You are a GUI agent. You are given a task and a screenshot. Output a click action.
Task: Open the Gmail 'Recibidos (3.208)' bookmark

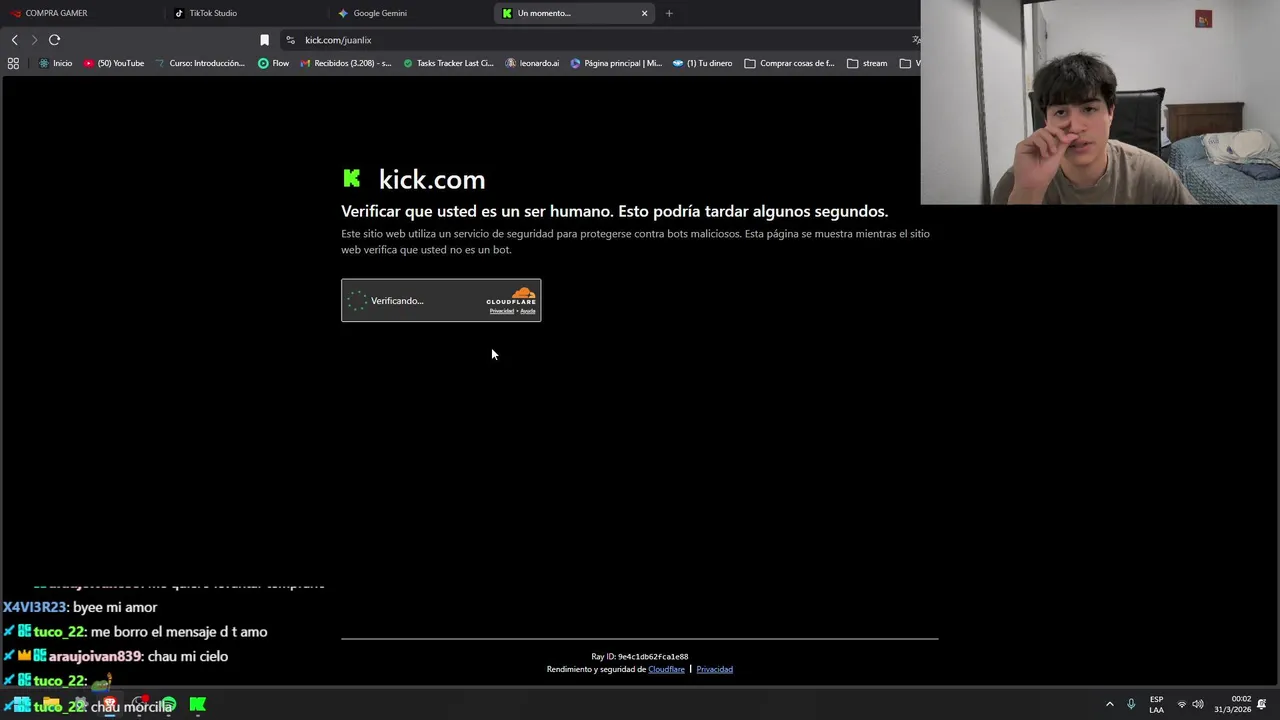click(x=346, y=63)
